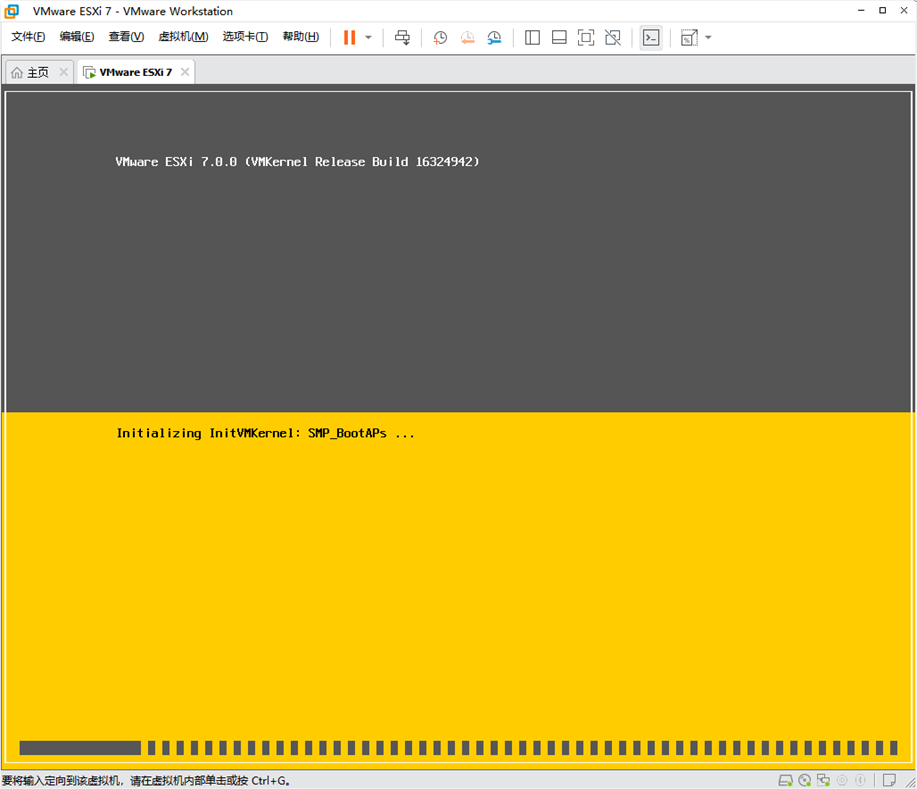Enter full screen mode
The width and height of the screenshot is (917, 789).
tap(586, 37)
